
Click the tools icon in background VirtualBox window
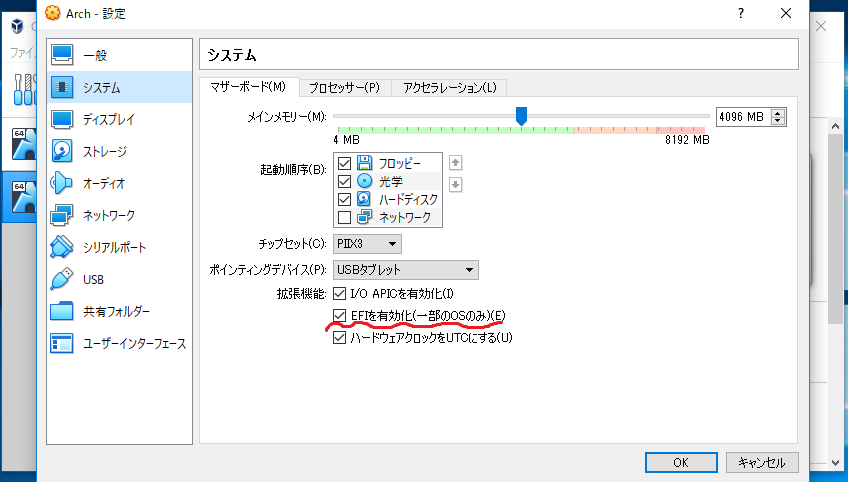click(24, 89)
